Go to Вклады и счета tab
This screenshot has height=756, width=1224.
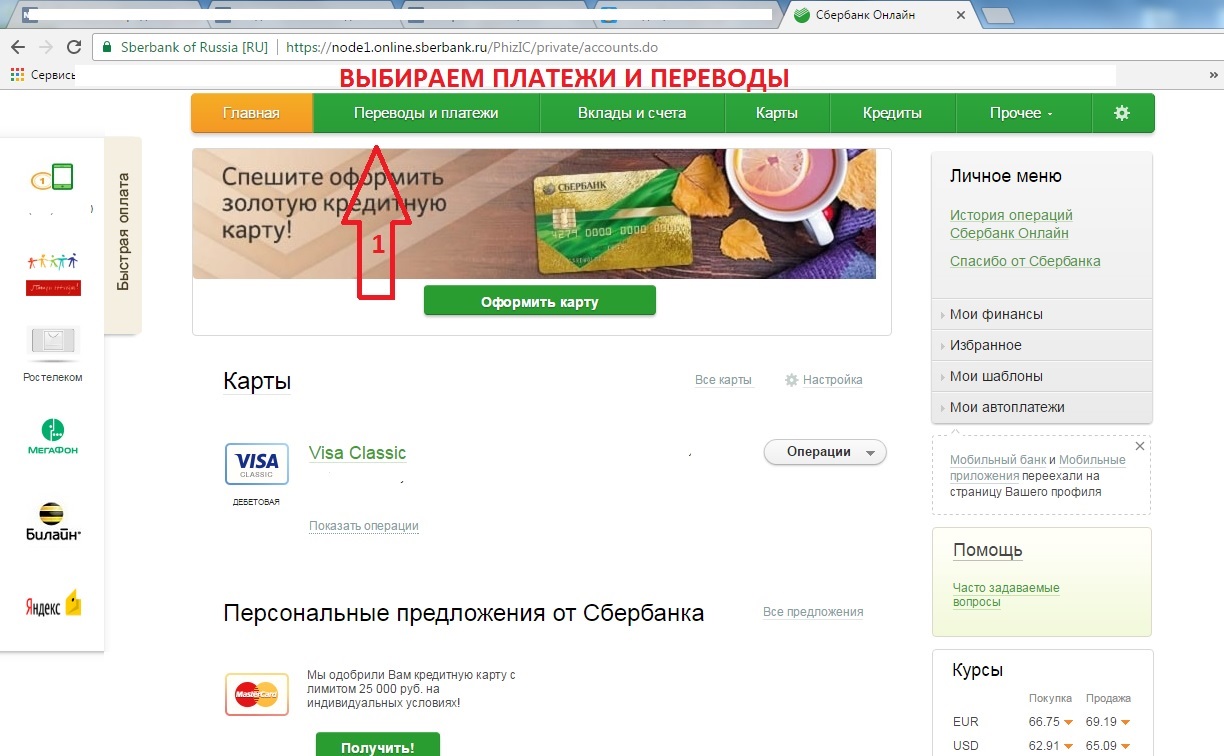pyautogui.click(x=632, y=113)
